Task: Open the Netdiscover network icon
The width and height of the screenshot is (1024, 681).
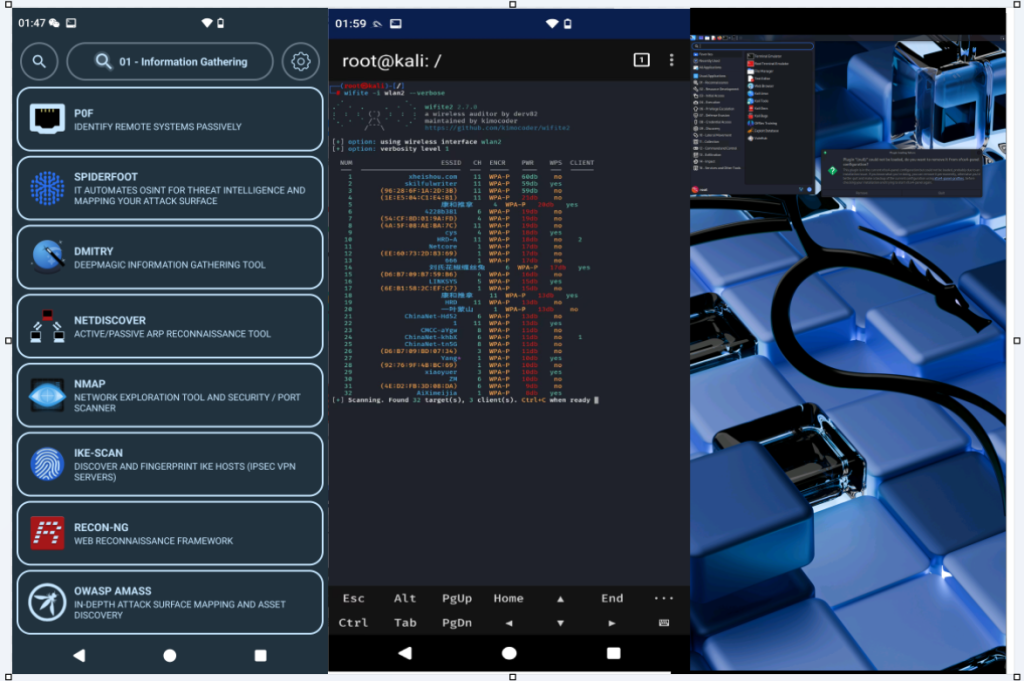Action: coord(47,326)
